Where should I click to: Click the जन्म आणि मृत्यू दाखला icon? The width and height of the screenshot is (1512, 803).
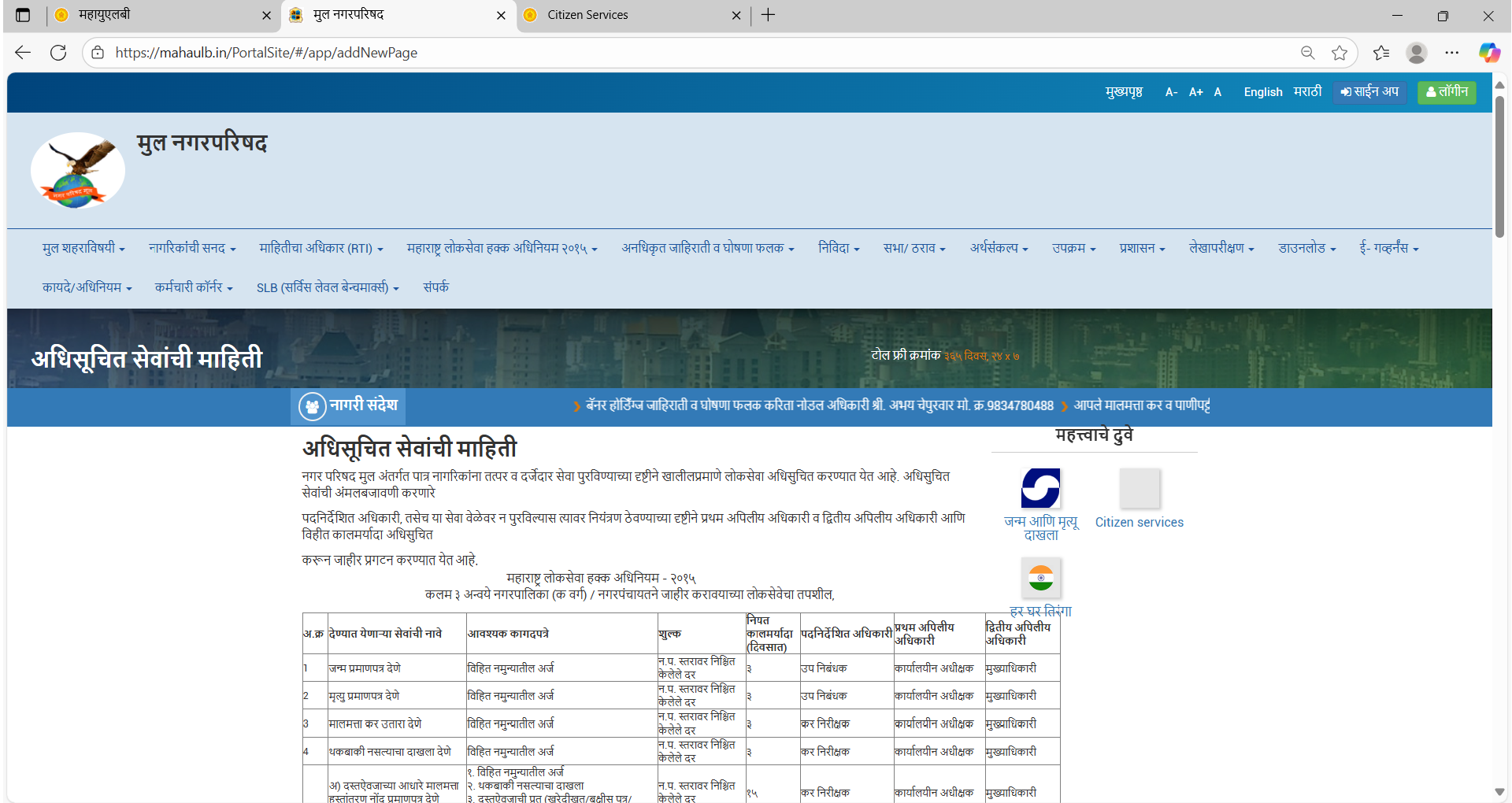click(x=1040, y=489)
